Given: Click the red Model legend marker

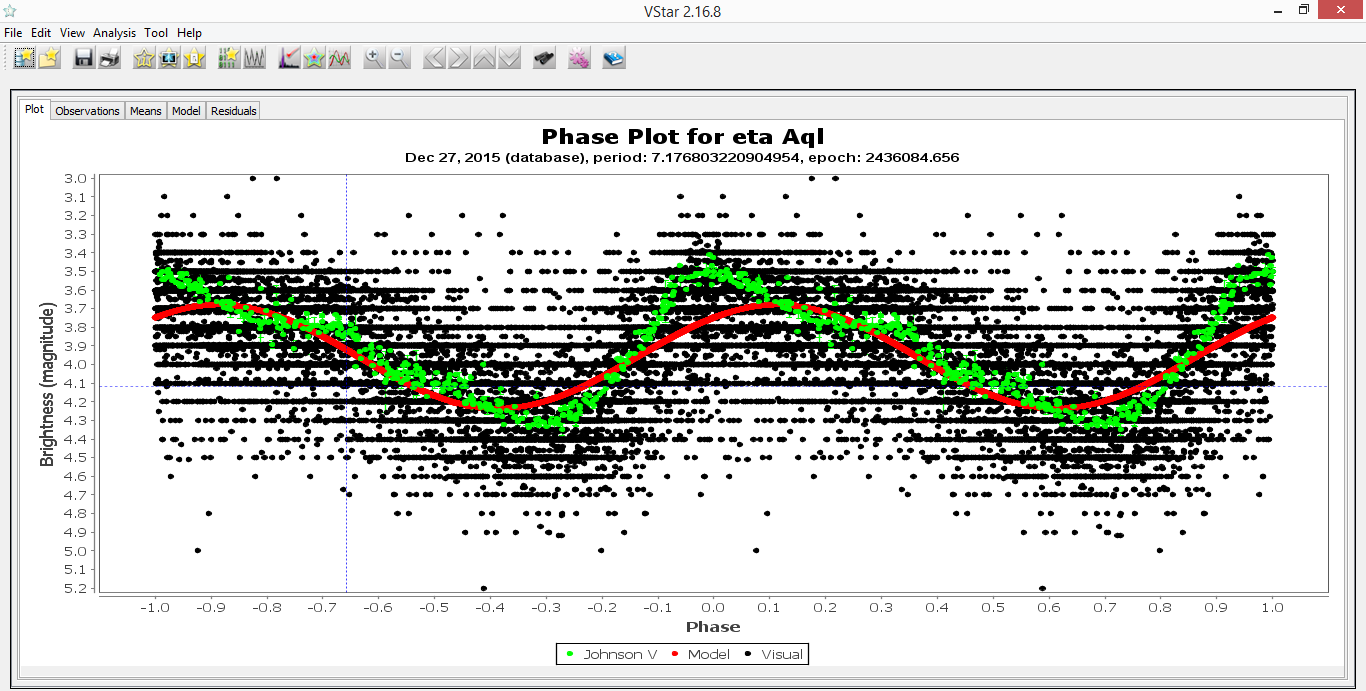Looking at the screenshot, I should [x=675, y=654].
